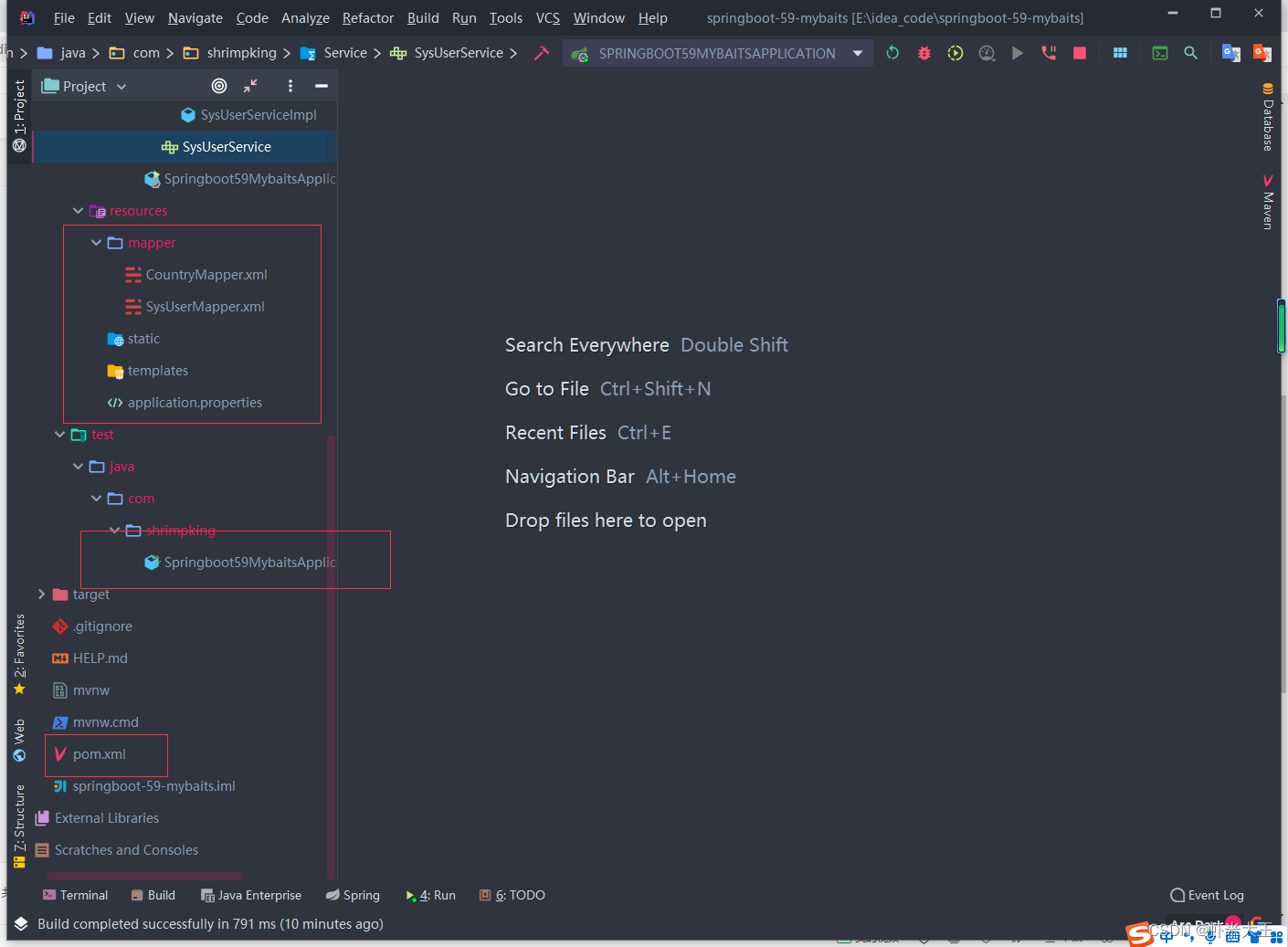Open the Terminal icon in the top toolbar
Viewport: 1288px width, 947px height.
[1159, 53]
